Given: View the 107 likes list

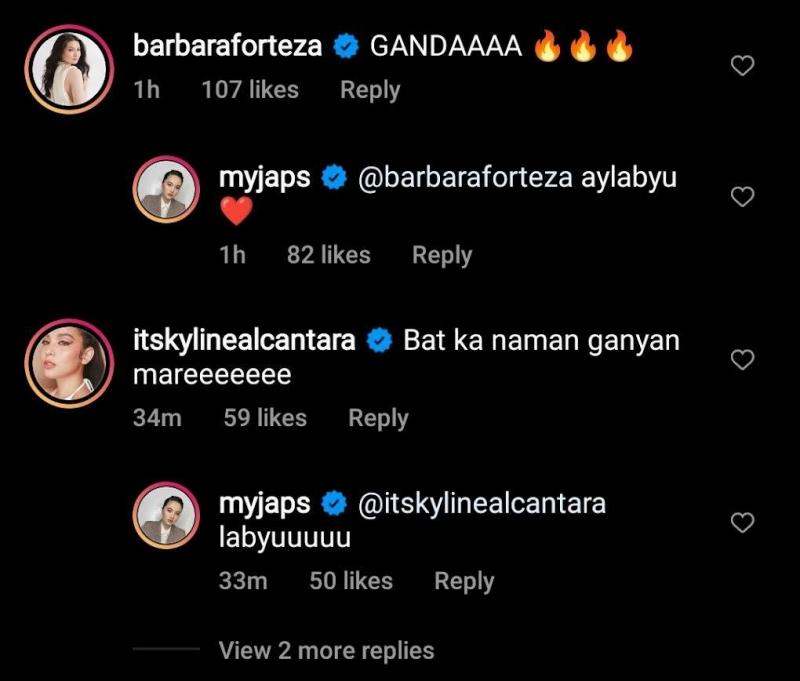Looking at the screenshot, I should click(250, 90).
